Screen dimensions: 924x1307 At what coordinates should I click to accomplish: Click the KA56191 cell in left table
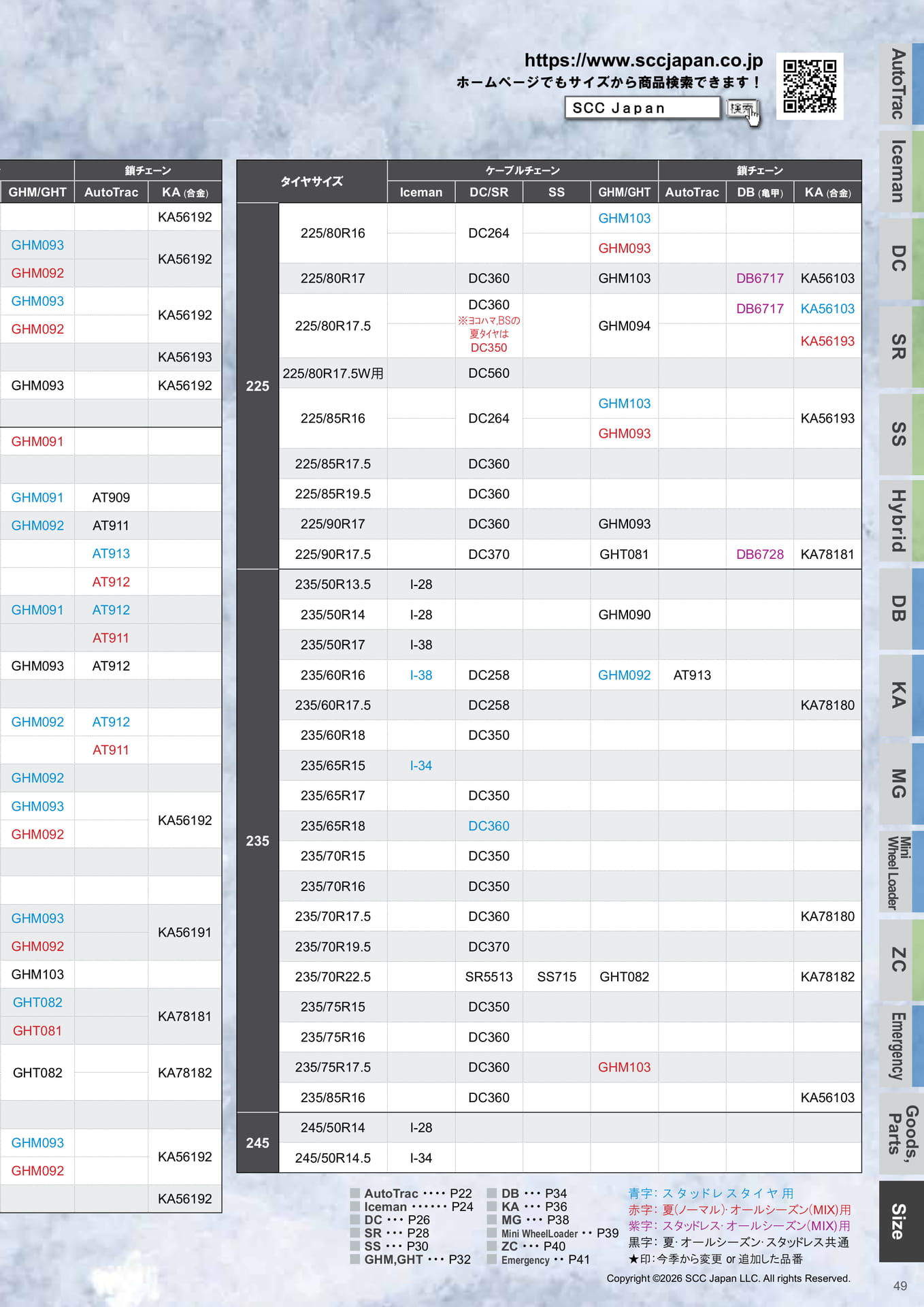185,933
